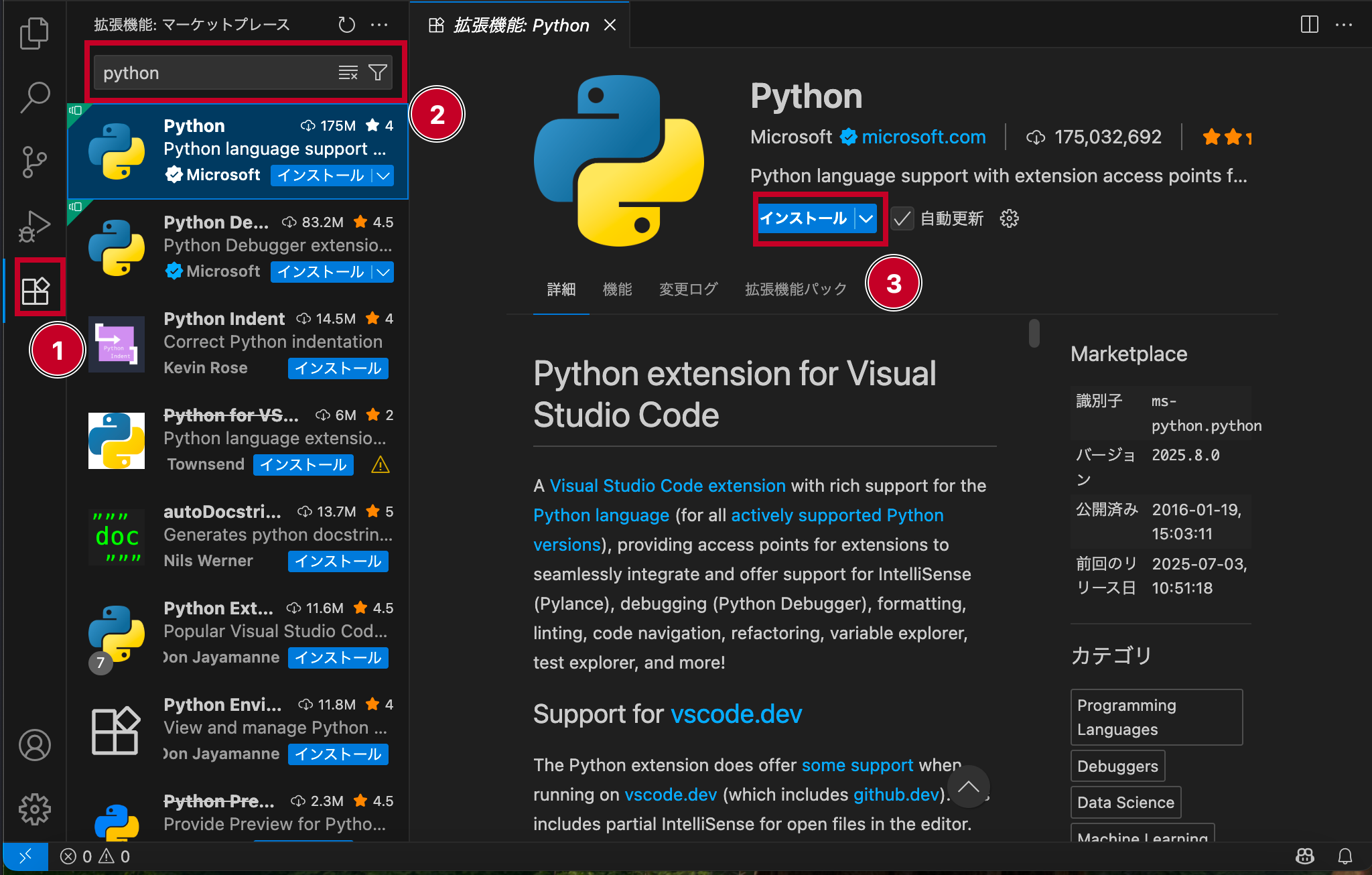This screenshot has height=875, width=1372.
Task: Close the 拡張機能: Python tab
Action: (610, 25)
